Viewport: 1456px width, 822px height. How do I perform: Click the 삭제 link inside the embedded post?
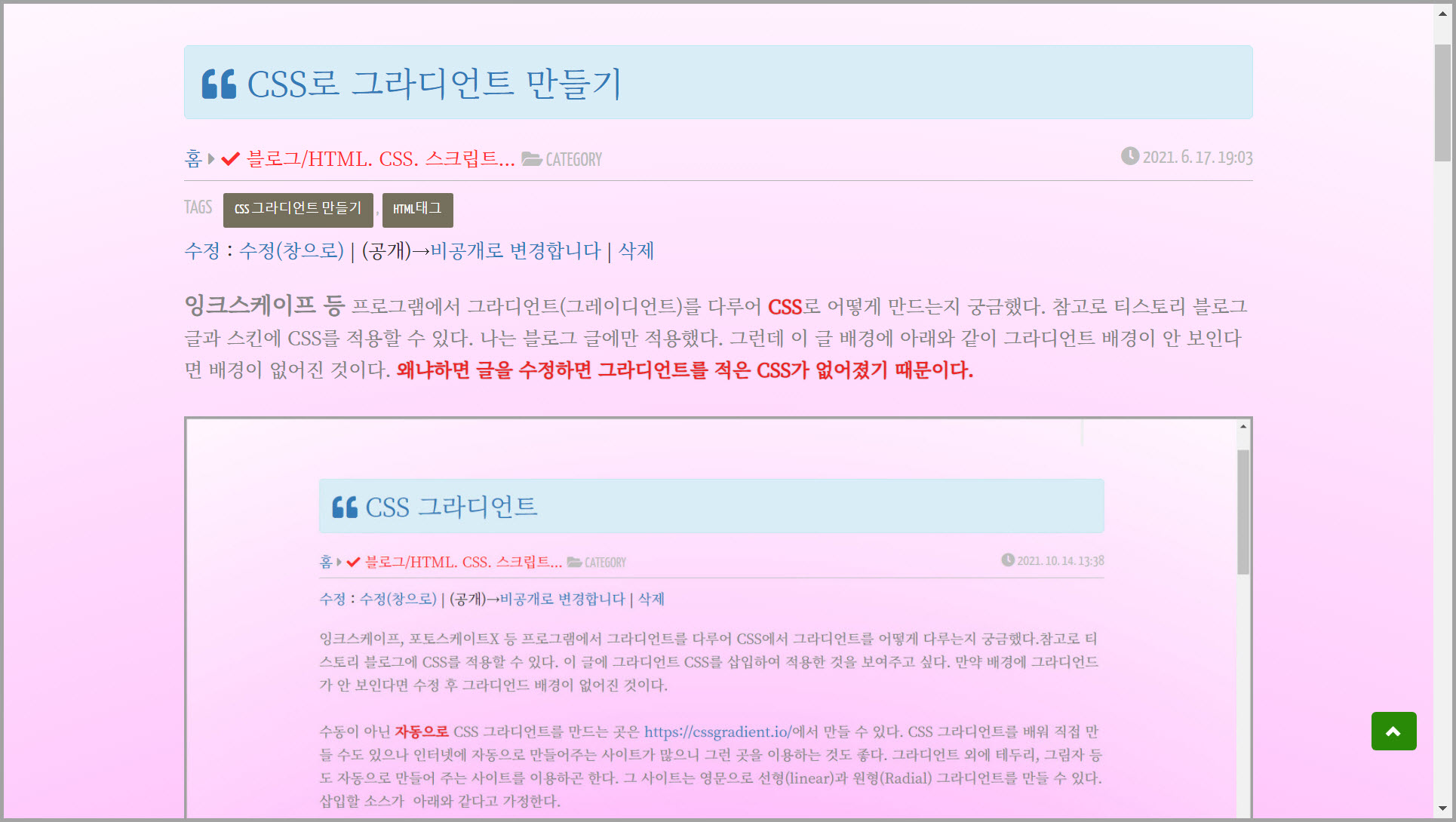pos(651,599)
